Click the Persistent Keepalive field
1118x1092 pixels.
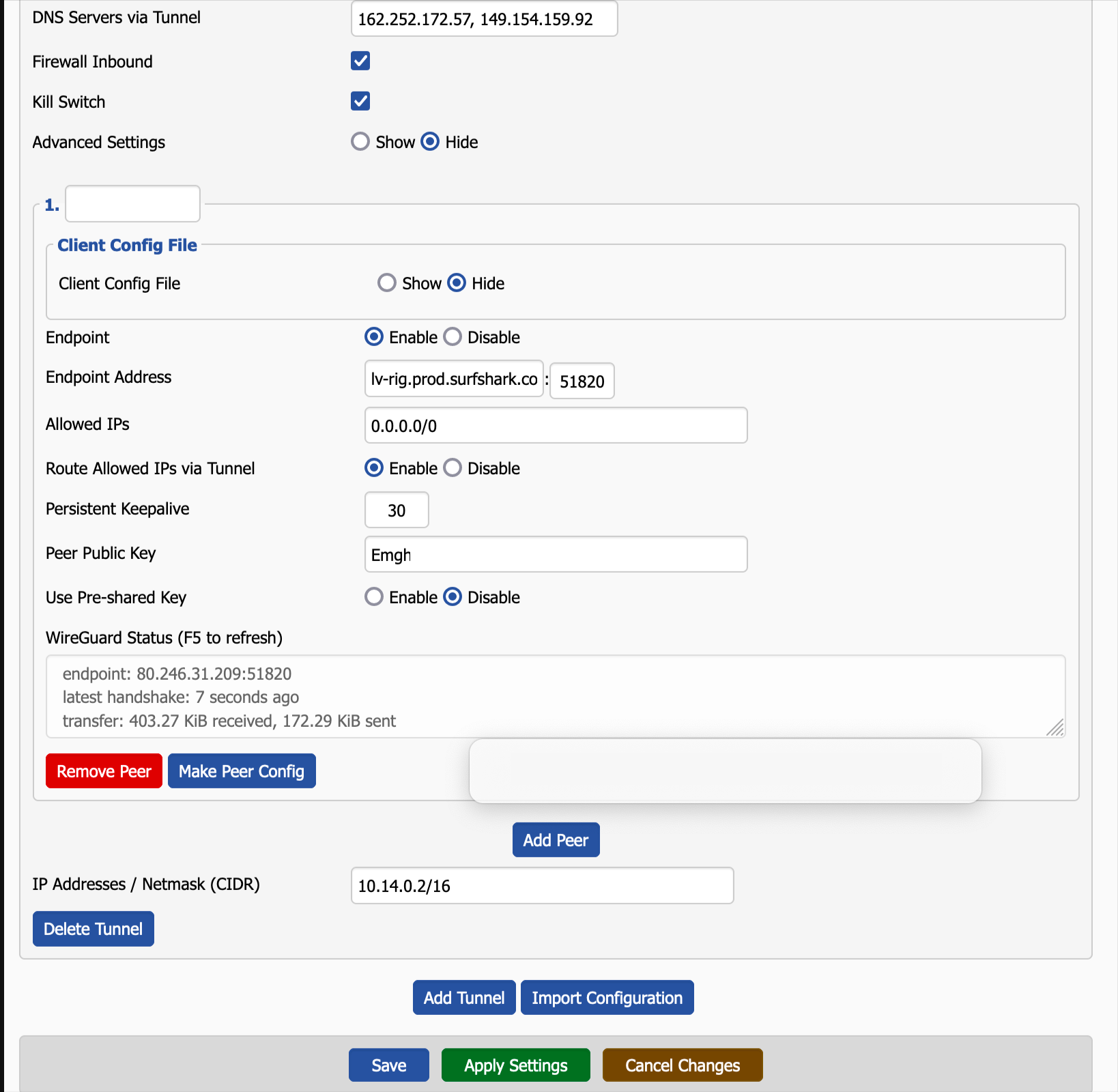point(397,511)
